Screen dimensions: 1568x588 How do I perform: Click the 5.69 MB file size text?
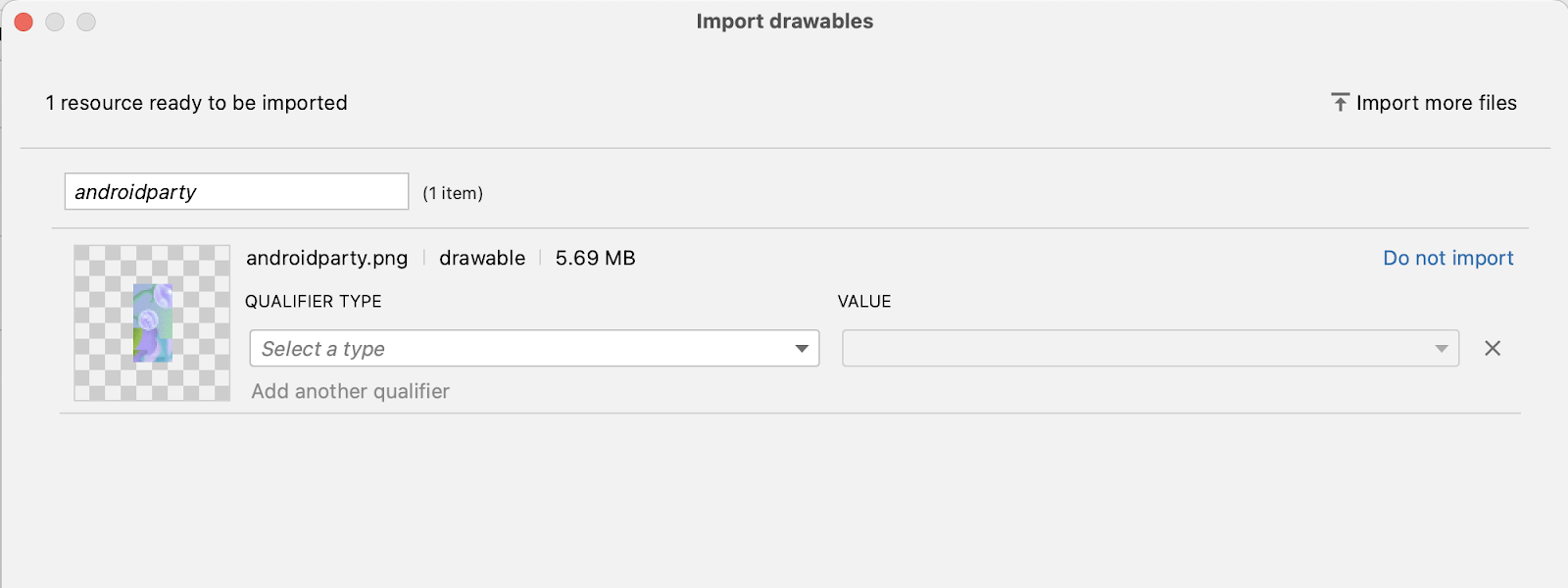pyautogui.click(x=595, y=258)
